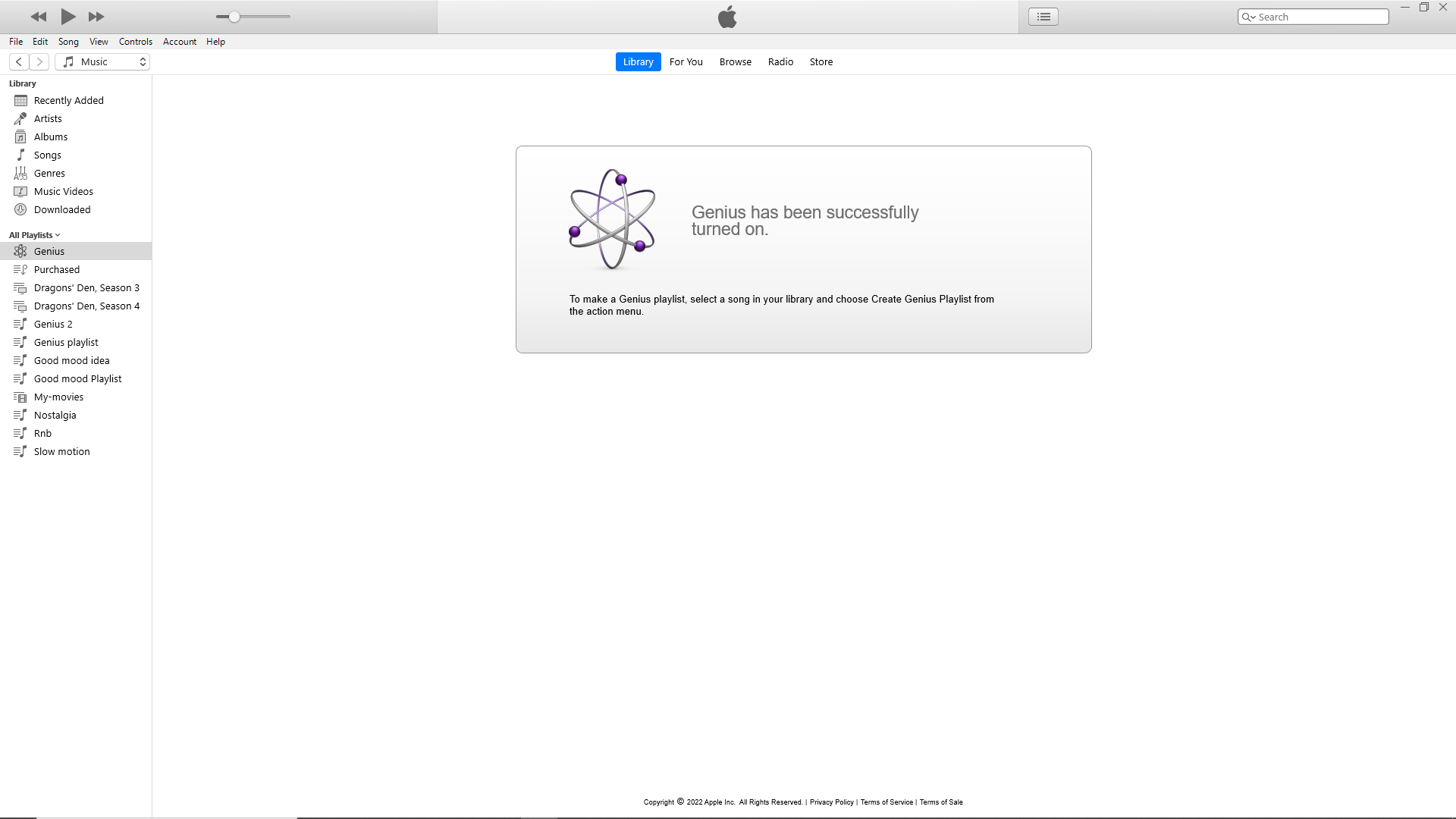Go back with the left arrow button
The height and width of the screenshot is (819, 1456).
[19, 61]
